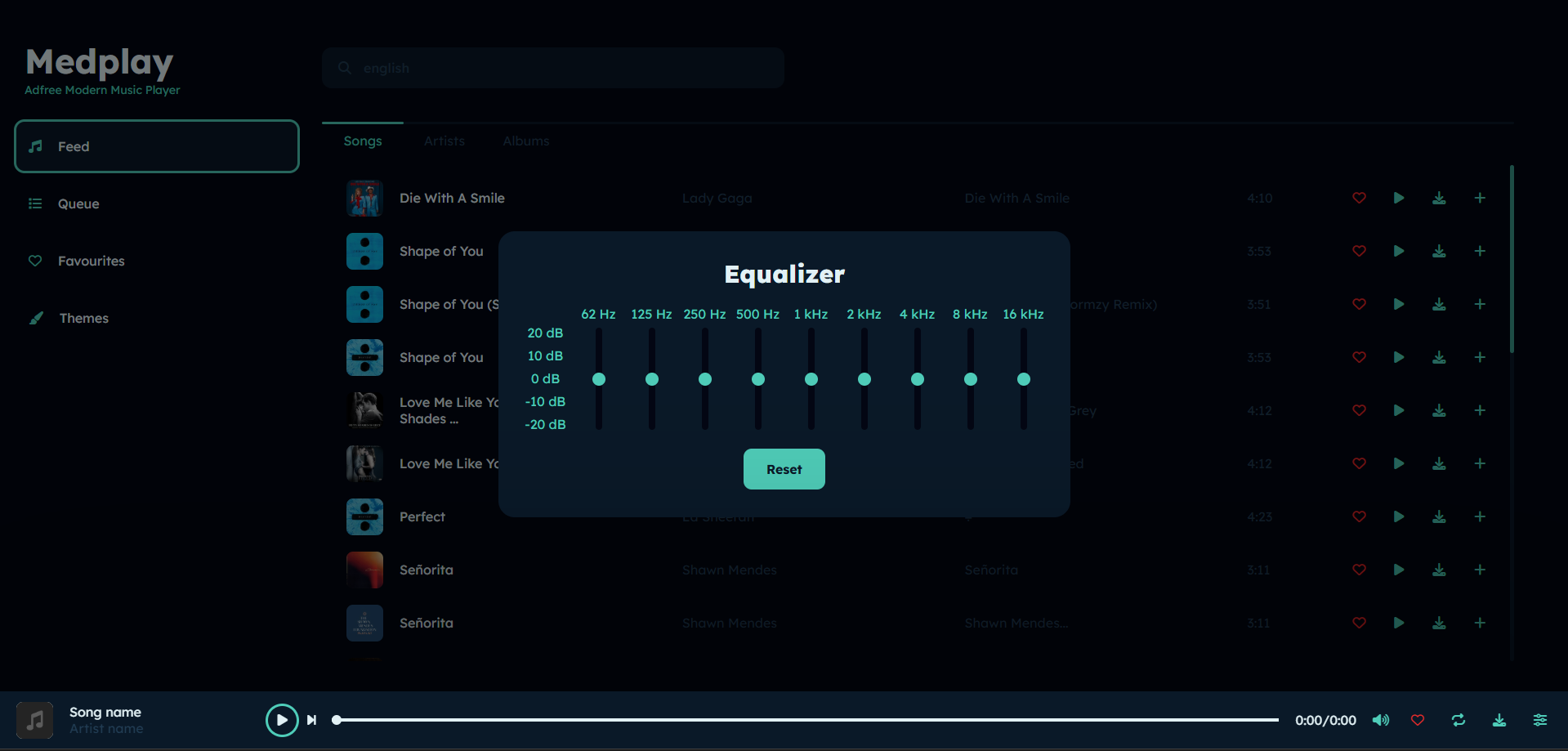
Task: Unfavourite the current song in the player bar
Action: click(1418, 720)
